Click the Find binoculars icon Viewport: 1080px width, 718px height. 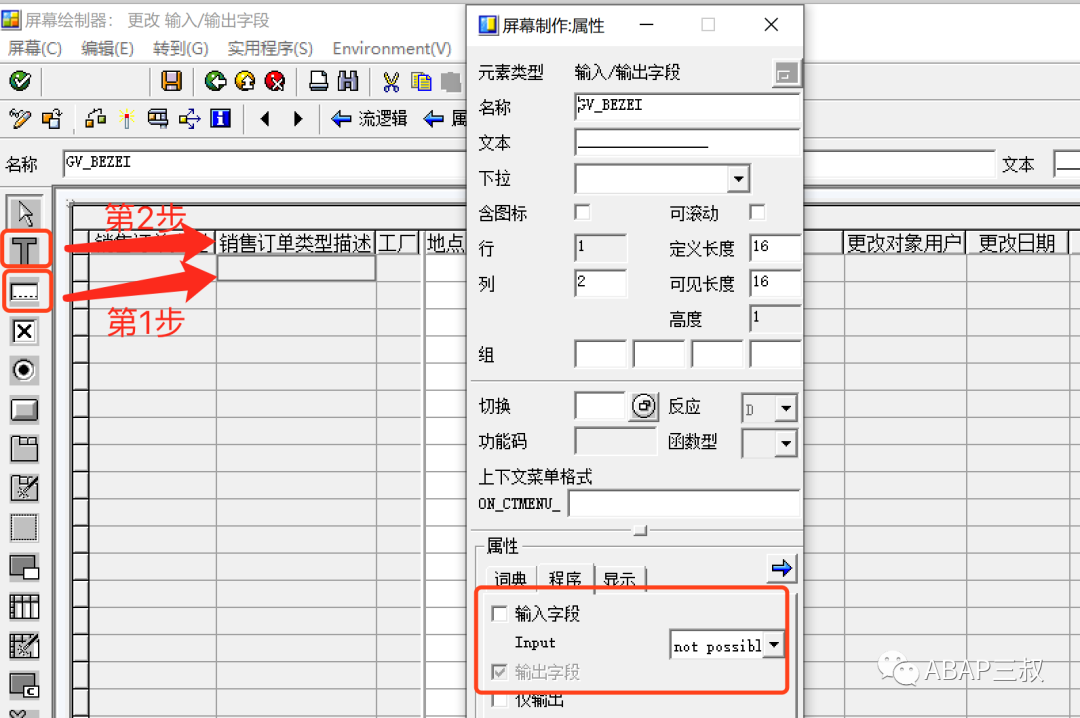point(348,81)
